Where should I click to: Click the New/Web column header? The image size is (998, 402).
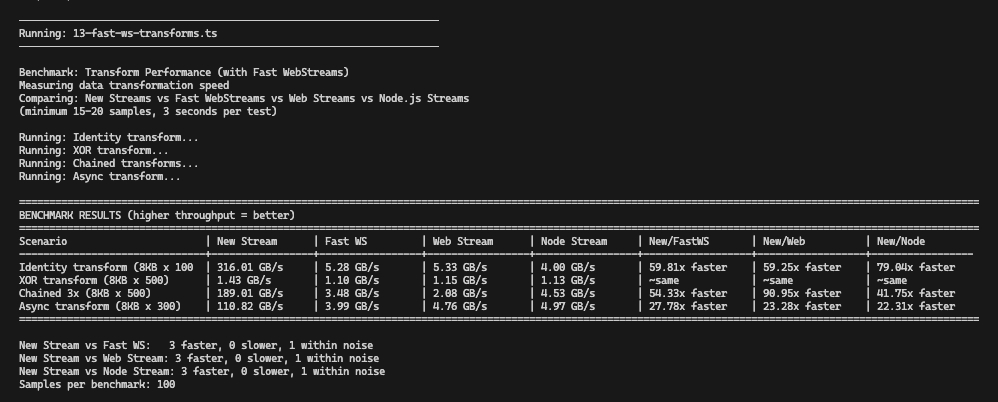tap(787, 242)
